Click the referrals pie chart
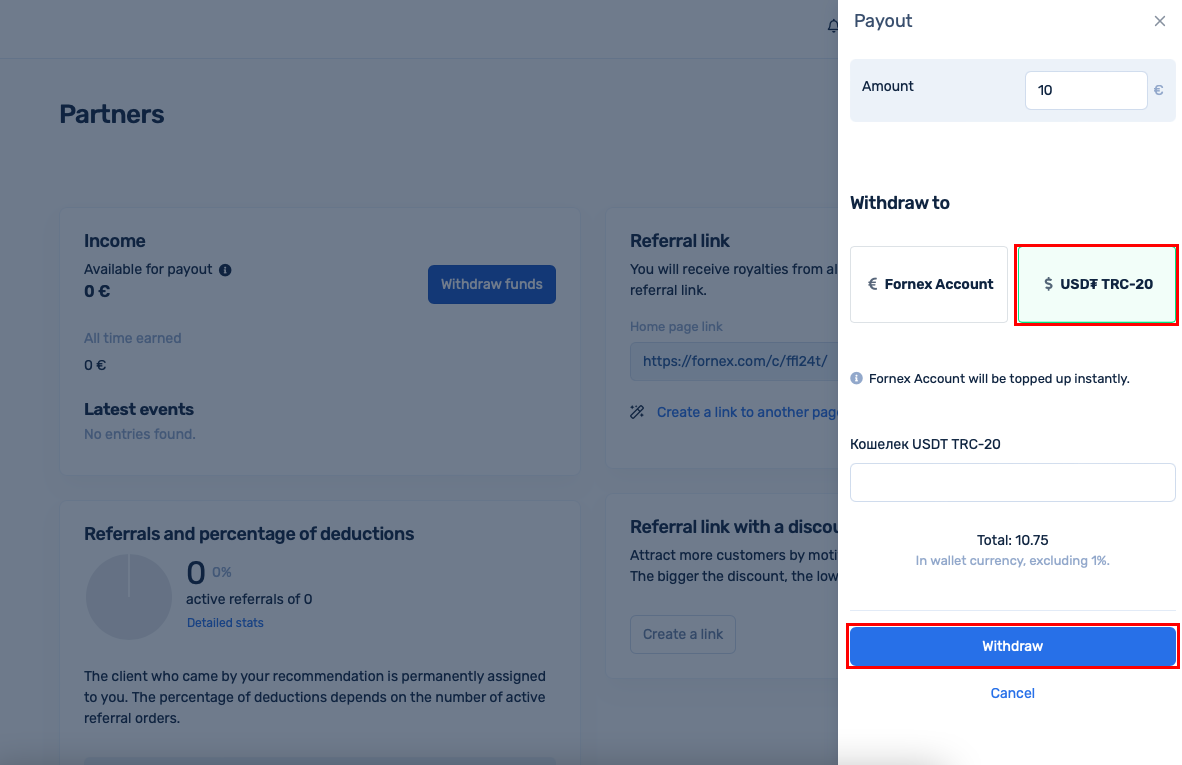This screenshot has width=1182, height=765. [x=129, y=597]
